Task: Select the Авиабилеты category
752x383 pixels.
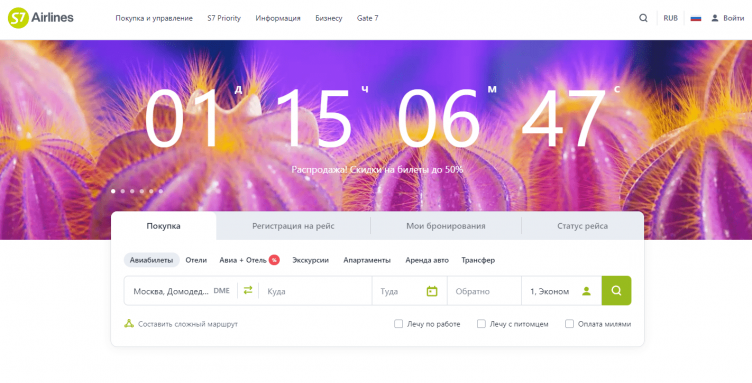Action: coord(152,260)
